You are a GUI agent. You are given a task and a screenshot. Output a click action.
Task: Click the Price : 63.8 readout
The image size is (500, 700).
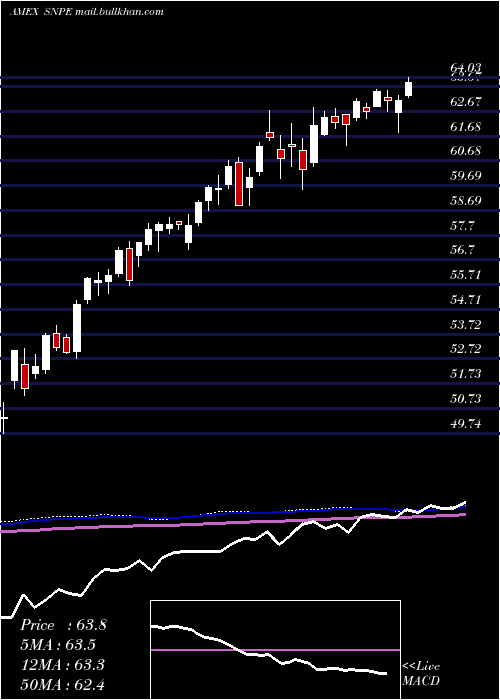pyautogui.click(x=63, y=625)
